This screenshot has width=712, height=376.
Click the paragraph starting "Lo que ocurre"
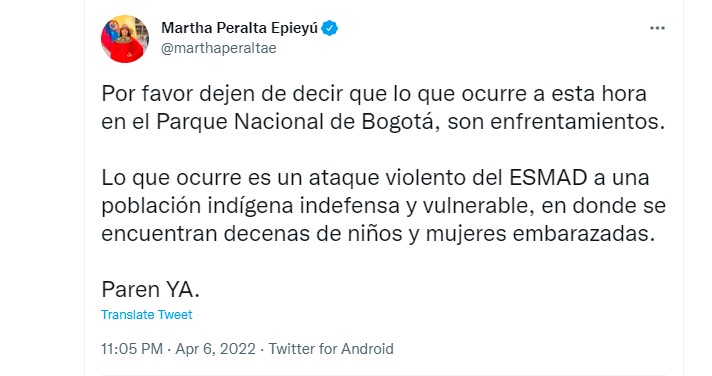(x=383, y=206)
